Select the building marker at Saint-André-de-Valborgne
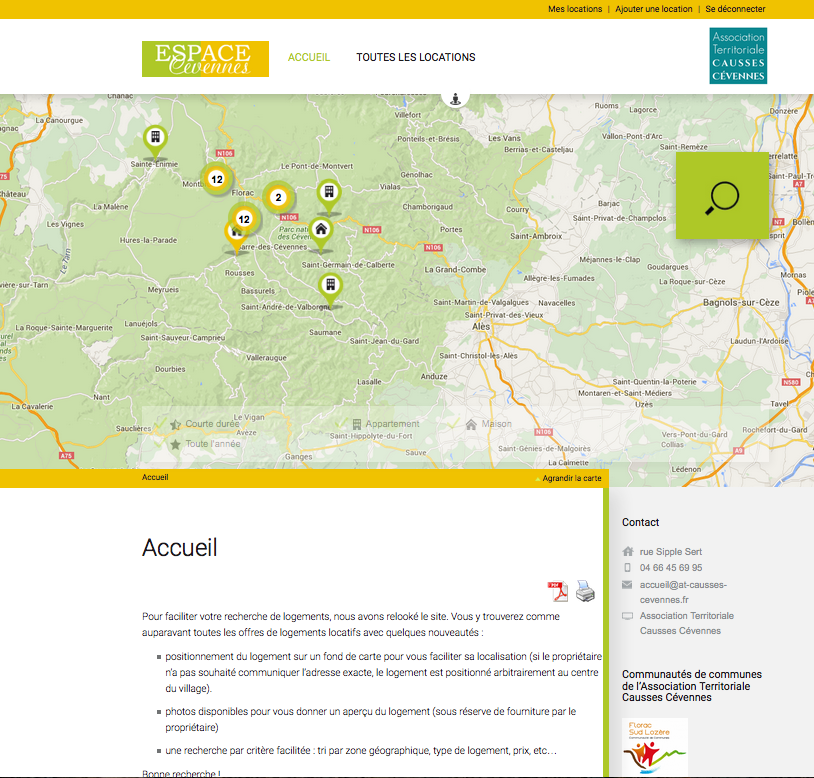The height and width of the screenshot is (778, 814). 330,289
